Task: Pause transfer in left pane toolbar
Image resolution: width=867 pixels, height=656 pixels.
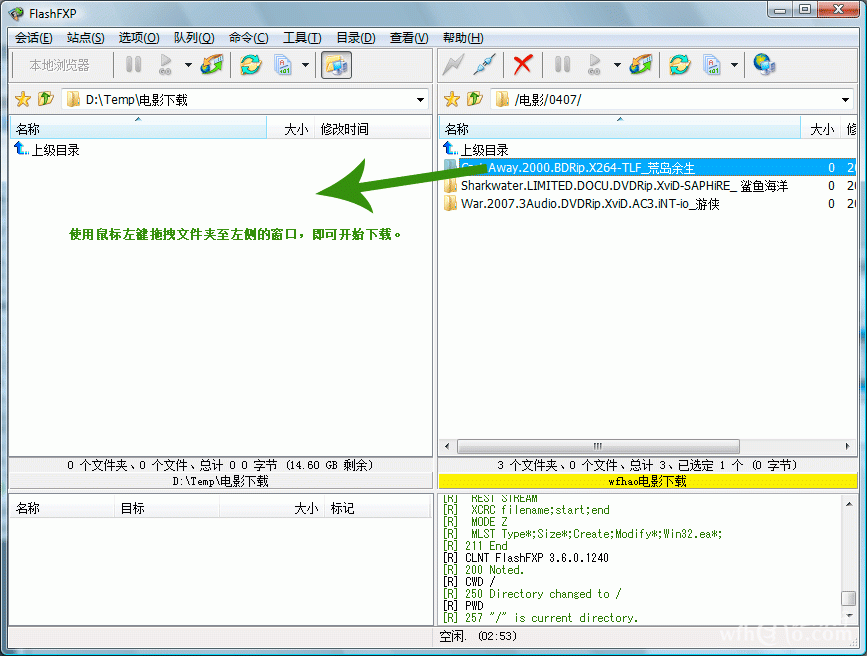Action: click(x=133, y=65)
